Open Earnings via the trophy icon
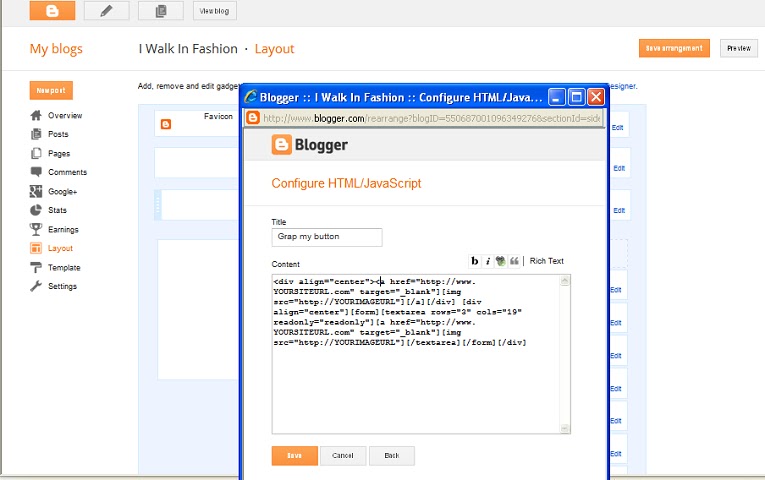The height and width of the screenshot is (480, 765). click(36, 229)
